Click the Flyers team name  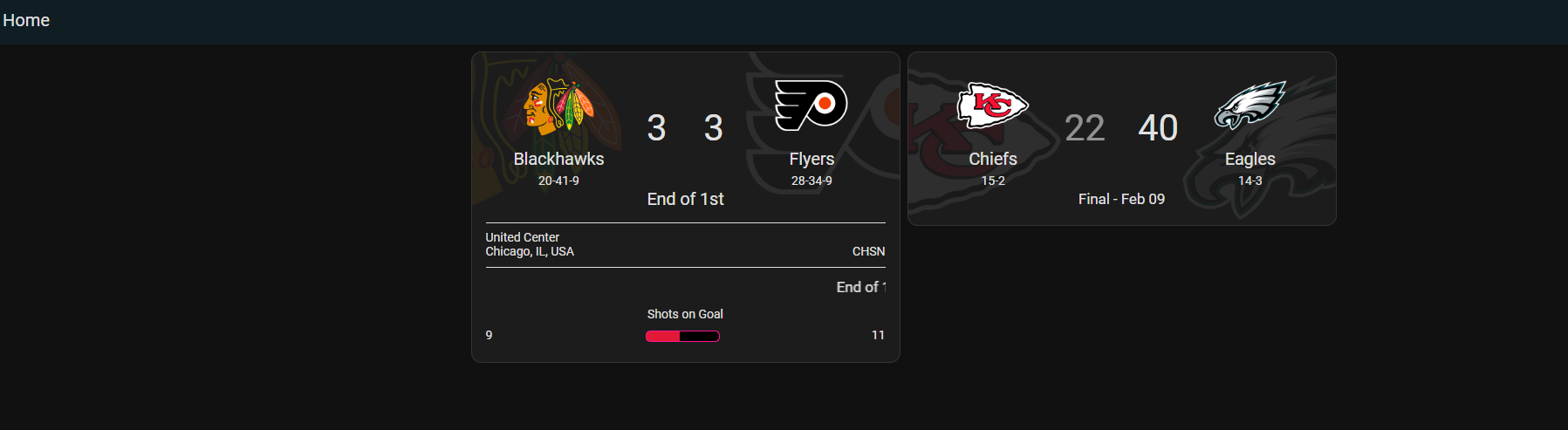[x=811, y=159]
